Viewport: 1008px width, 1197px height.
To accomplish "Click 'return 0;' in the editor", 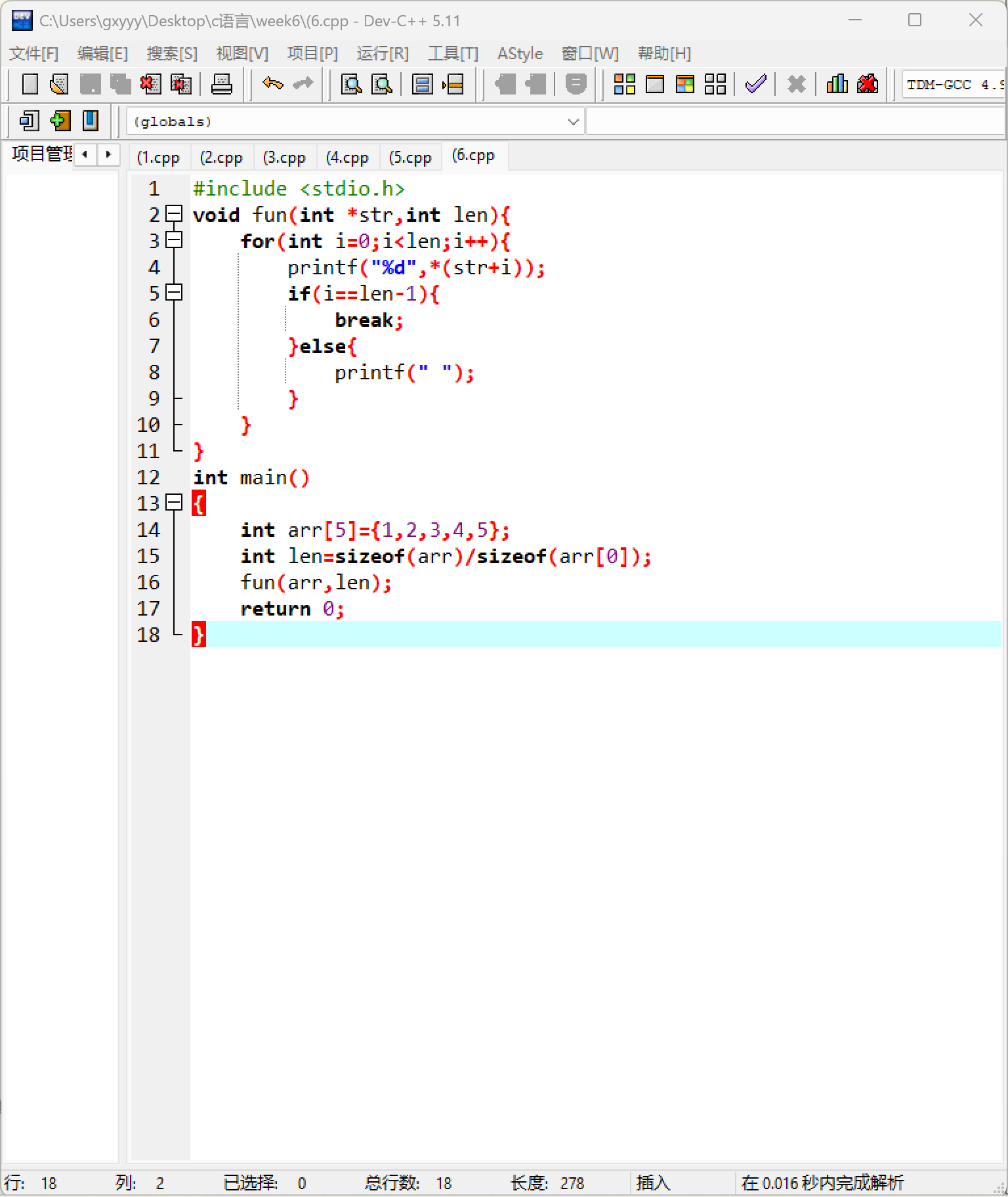I will (292, 608).
